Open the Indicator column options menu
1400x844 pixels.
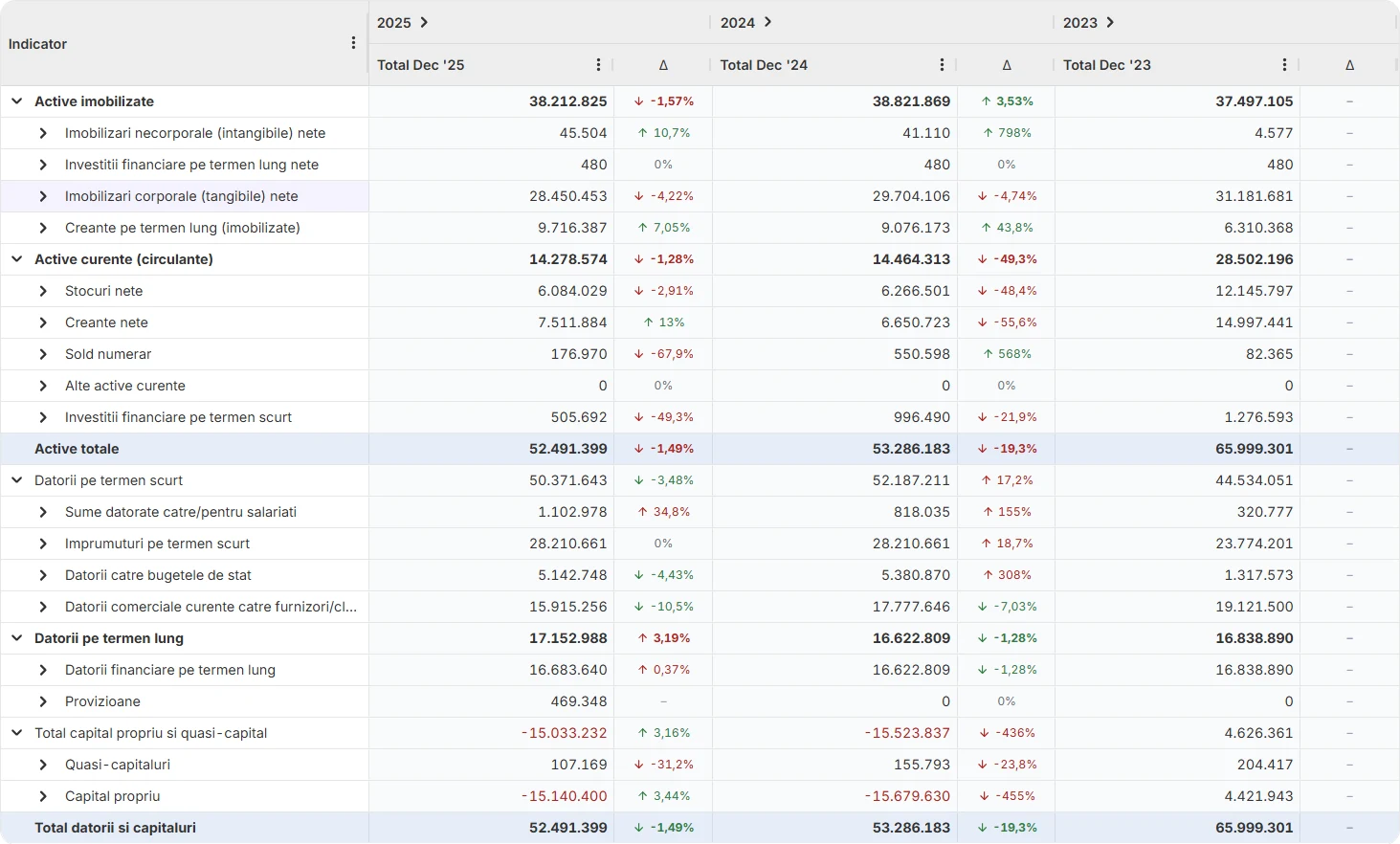coord(353,43)
